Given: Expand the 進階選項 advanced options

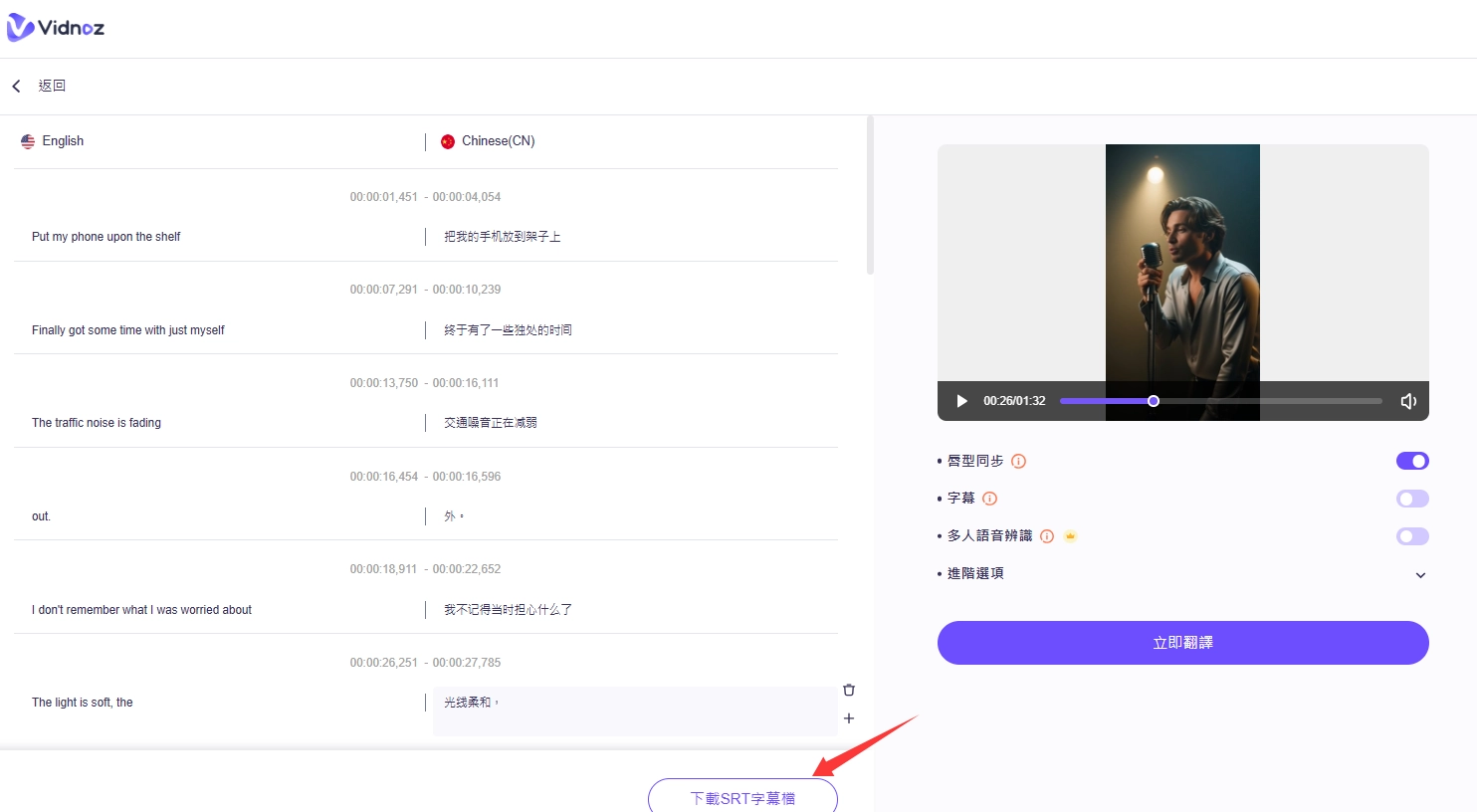Looking at the screenshot, I should click(x=1420, y=575).
